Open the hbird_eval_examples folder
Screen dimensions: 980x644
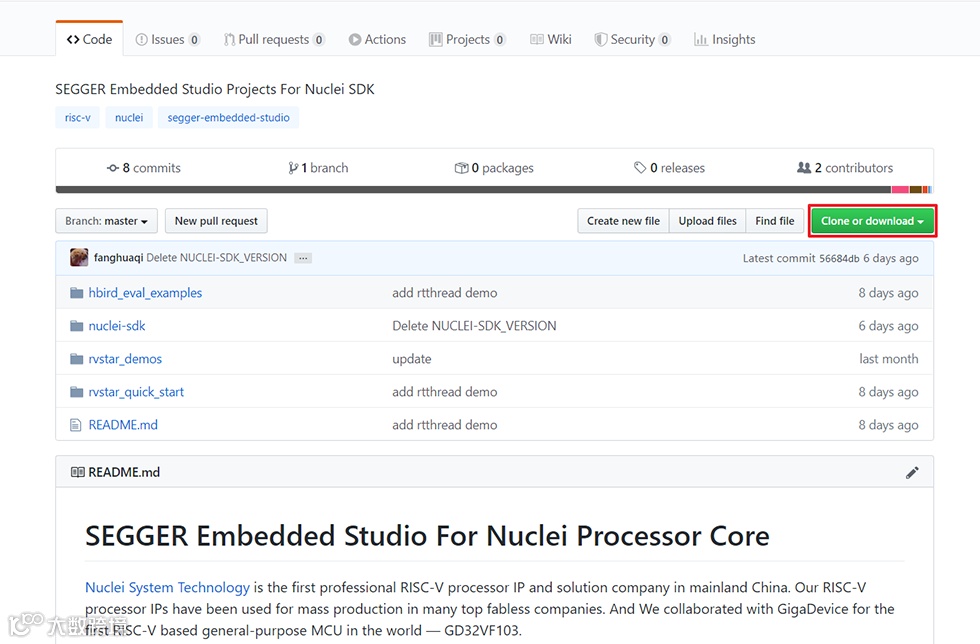click(x=145, y=293)
